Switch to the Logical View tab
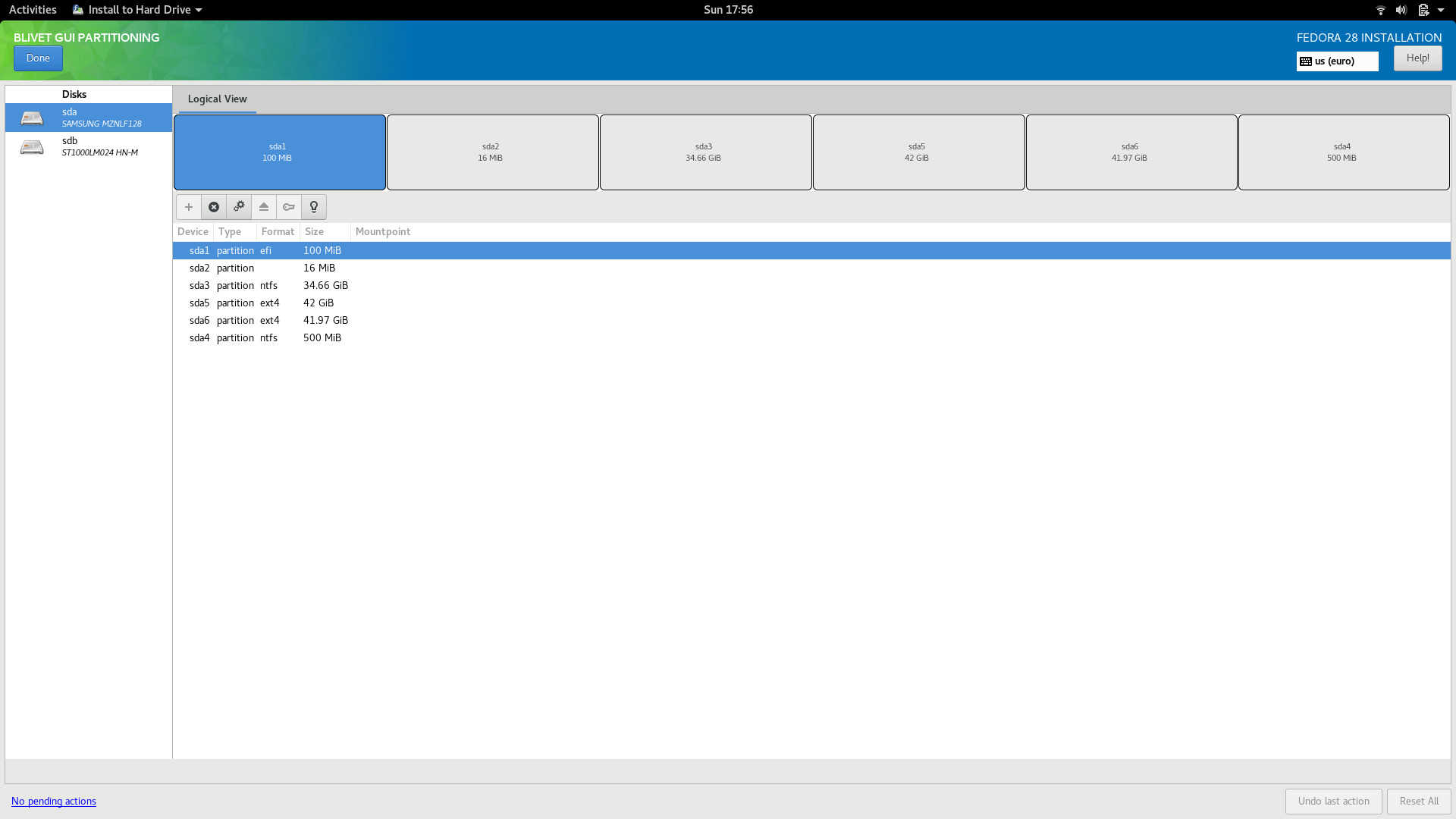This screenshot has height=819, width=1456. [218, 99]
